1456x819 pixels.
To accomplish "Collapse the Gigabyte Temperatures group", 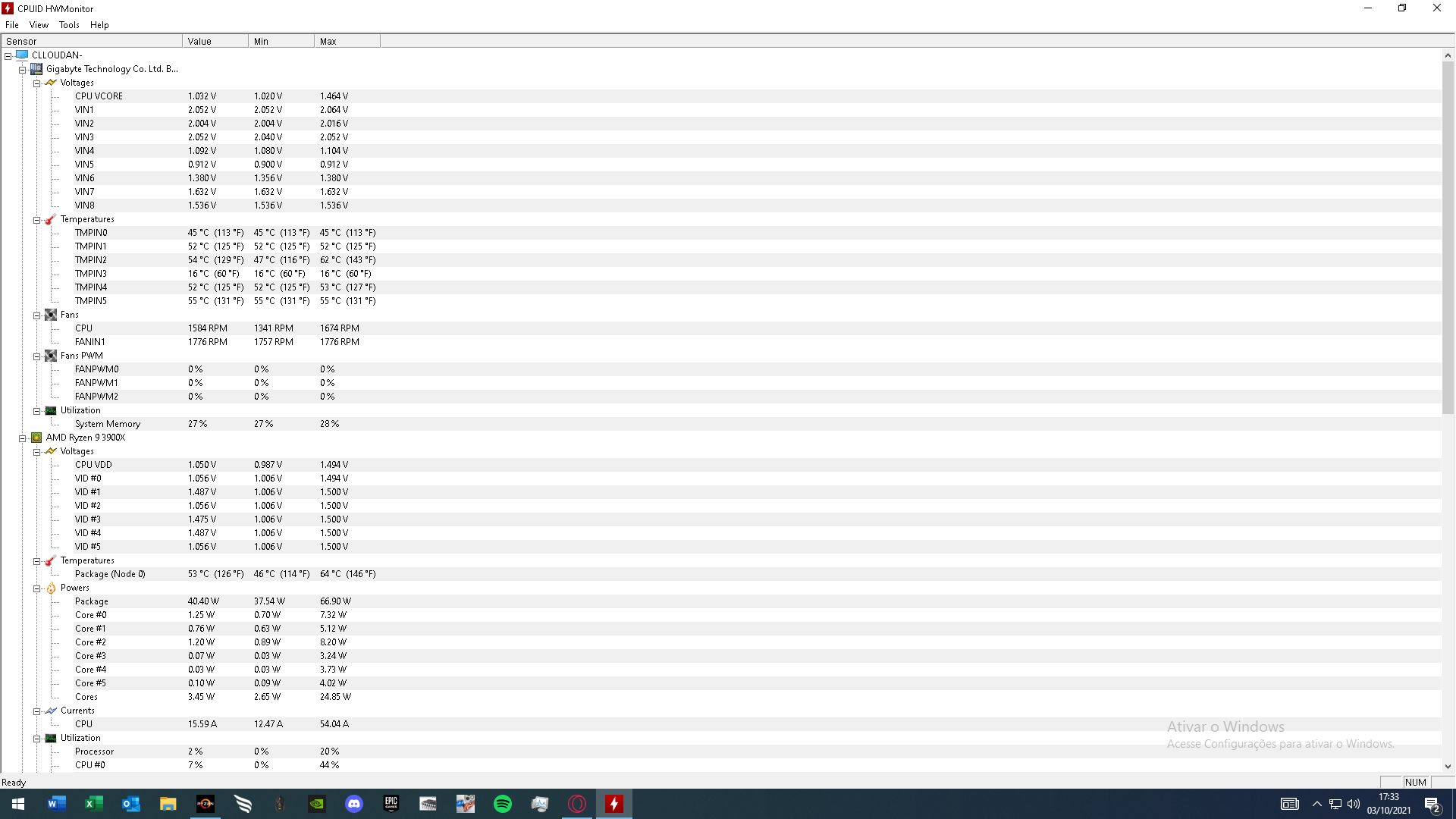I will tap(36, 220).
